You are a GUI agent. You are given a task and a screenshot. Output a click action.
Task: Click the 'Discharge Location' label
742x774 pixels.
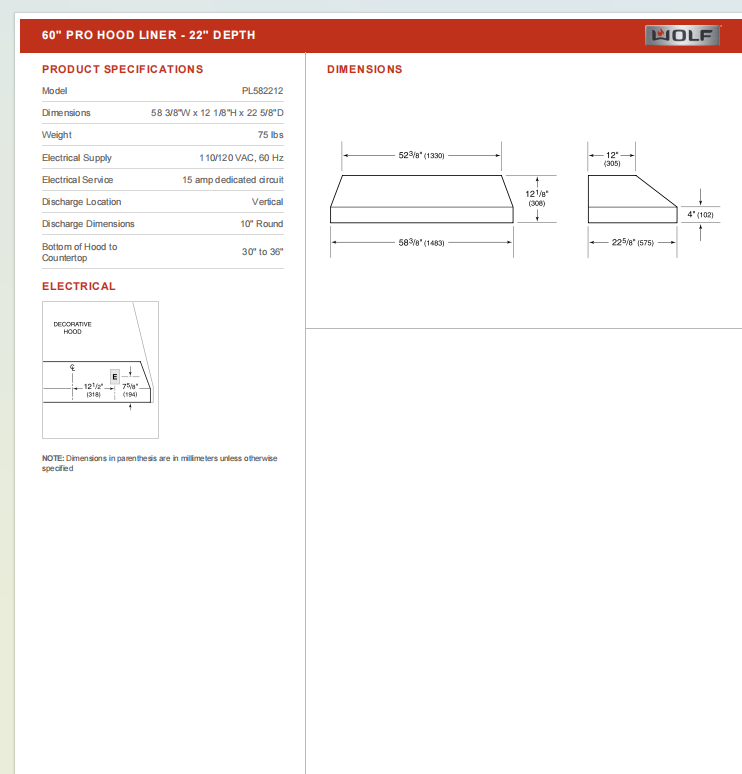point(81,202)
